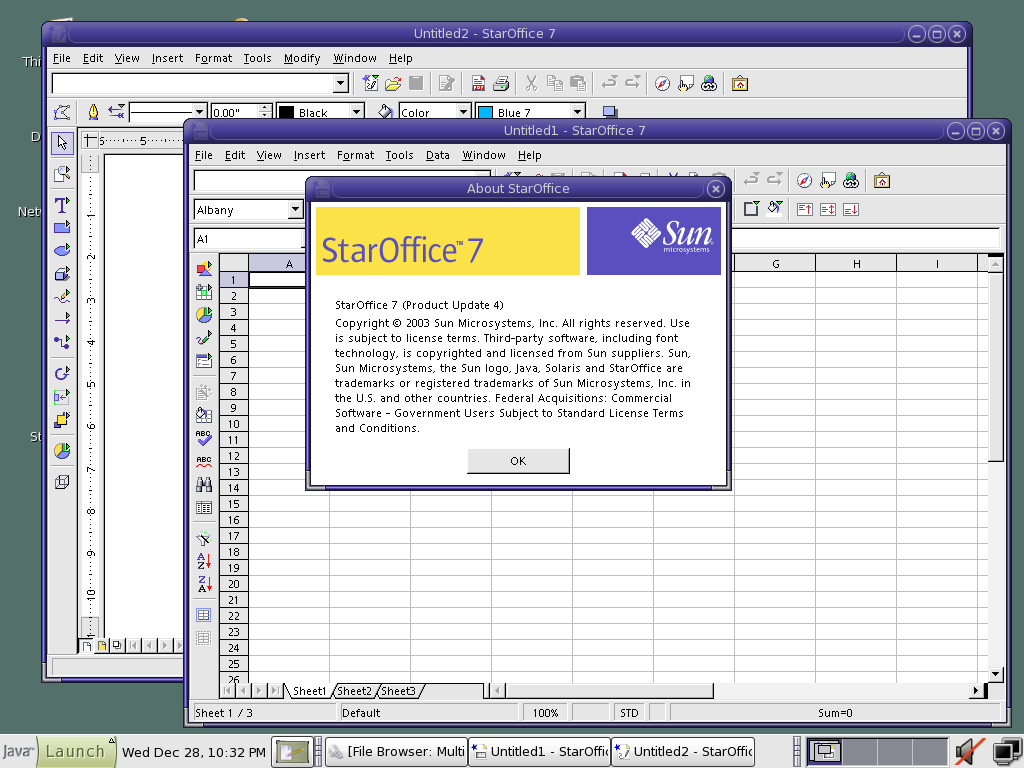Click the Gallery icon in Untitled2 toolbar

coord(740,84)
